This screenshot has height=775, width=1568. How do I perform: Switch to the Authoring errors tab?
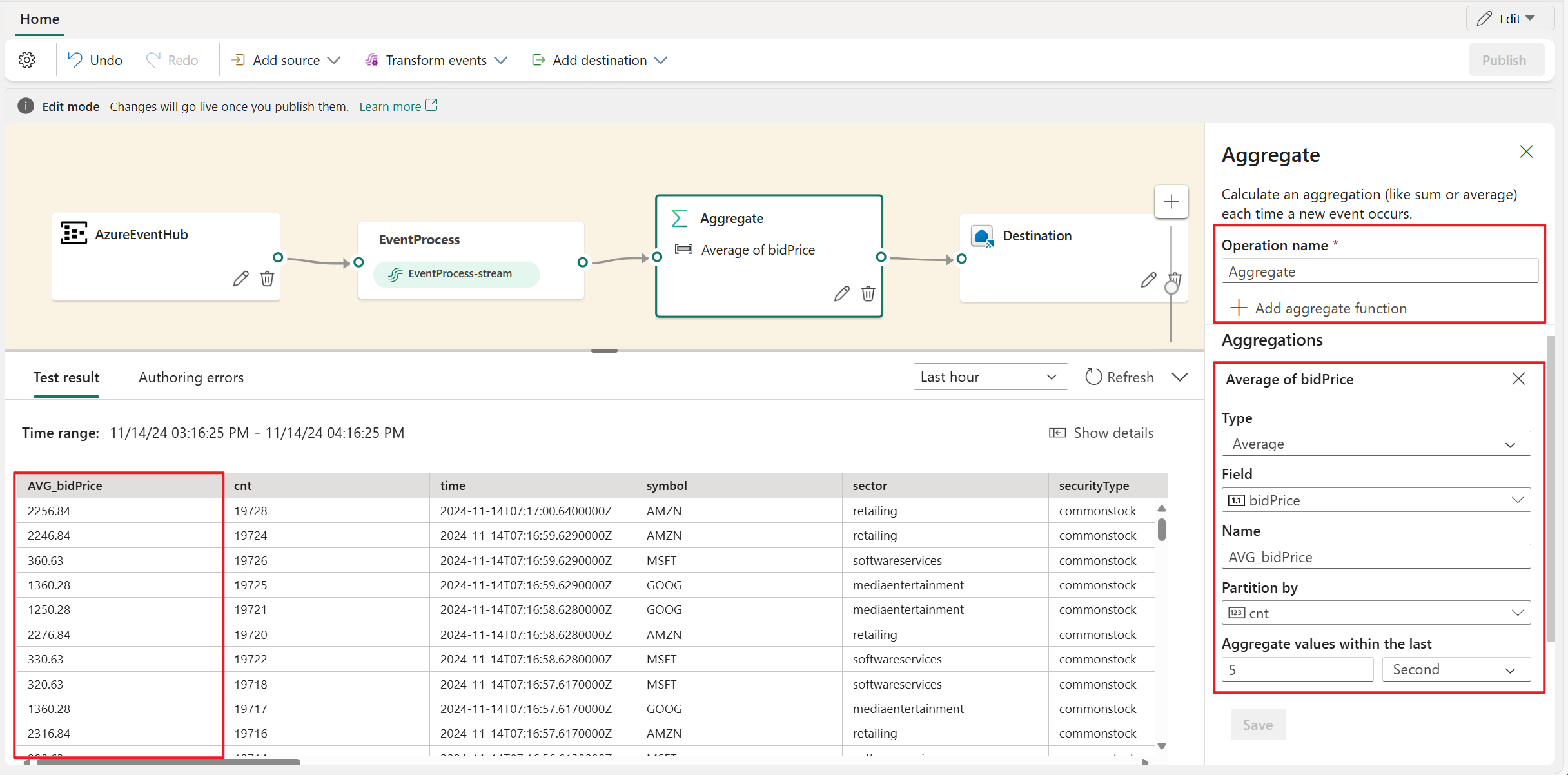point(192,377)
